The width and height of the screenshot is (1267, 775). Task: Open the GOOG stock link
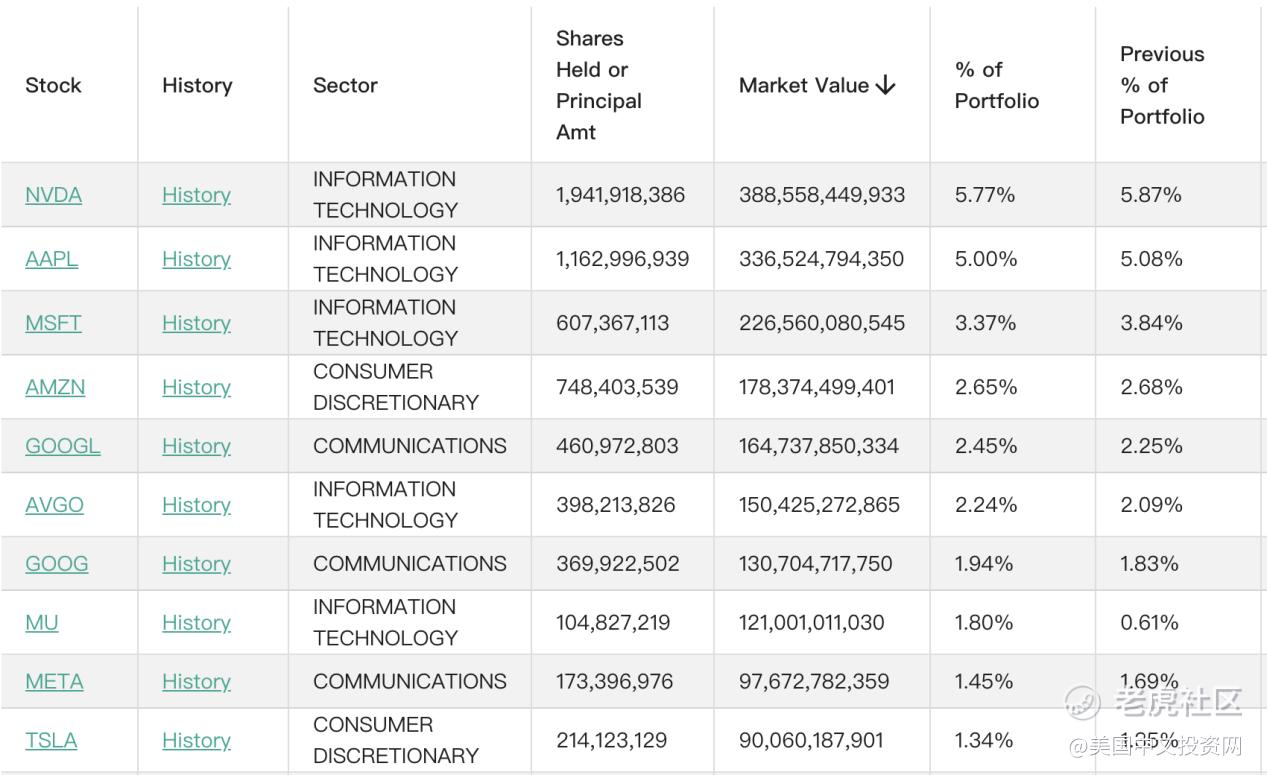[56, 564]
